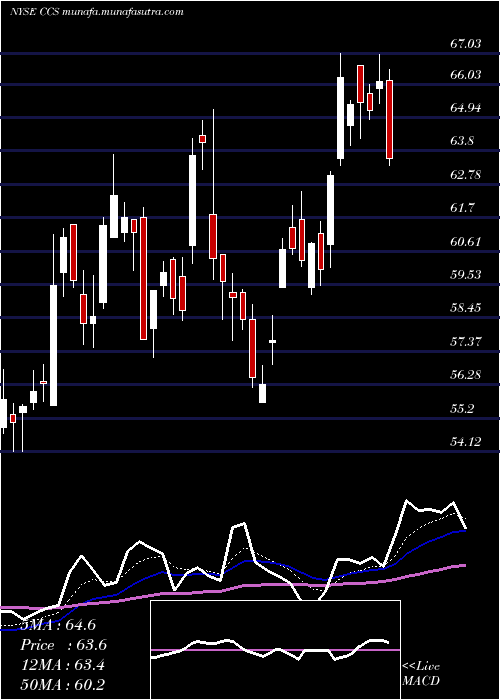Click the 12MA : 63.4 legend value
Screen dimensions: 500x700
click(x=63, y=665)
